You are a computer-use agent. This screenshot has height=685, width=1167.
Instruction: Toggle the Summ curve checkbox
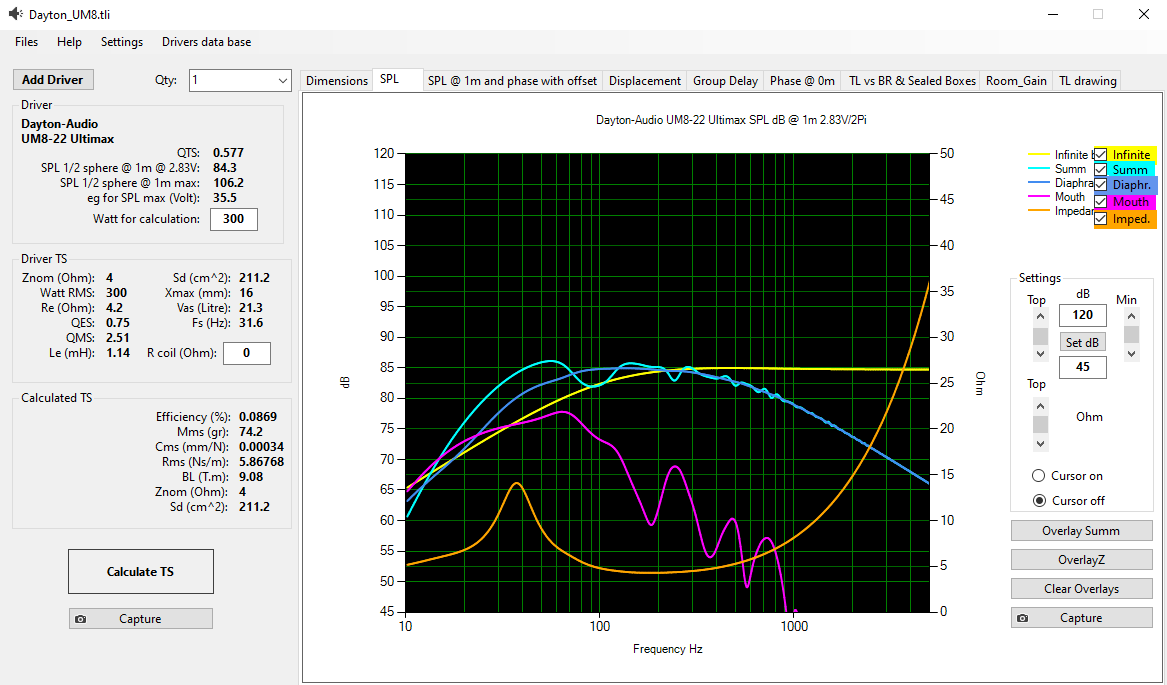coord(1101,170)
